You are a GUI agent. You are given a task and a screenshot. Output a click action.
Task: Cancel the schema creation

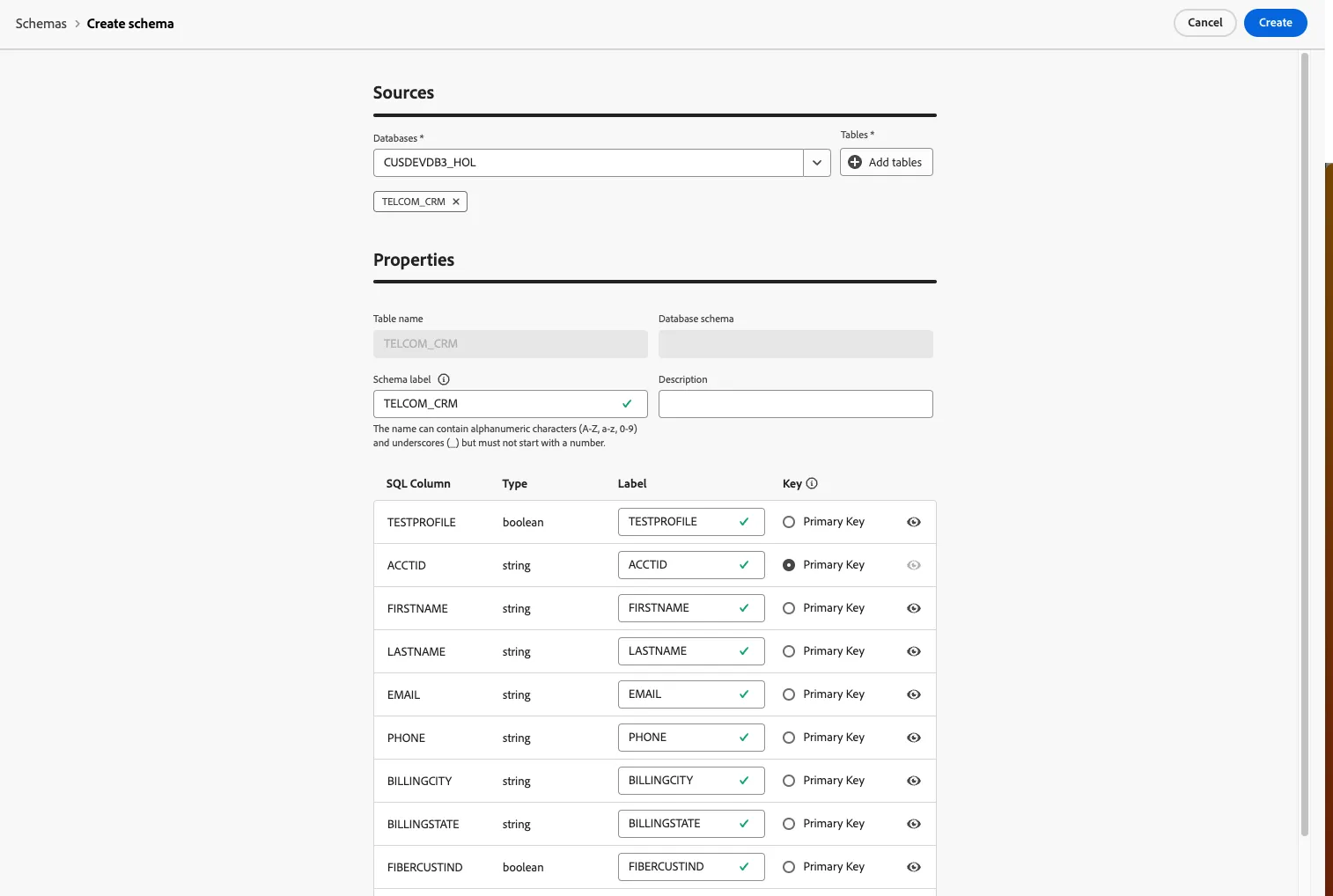tap(1204, 23)
